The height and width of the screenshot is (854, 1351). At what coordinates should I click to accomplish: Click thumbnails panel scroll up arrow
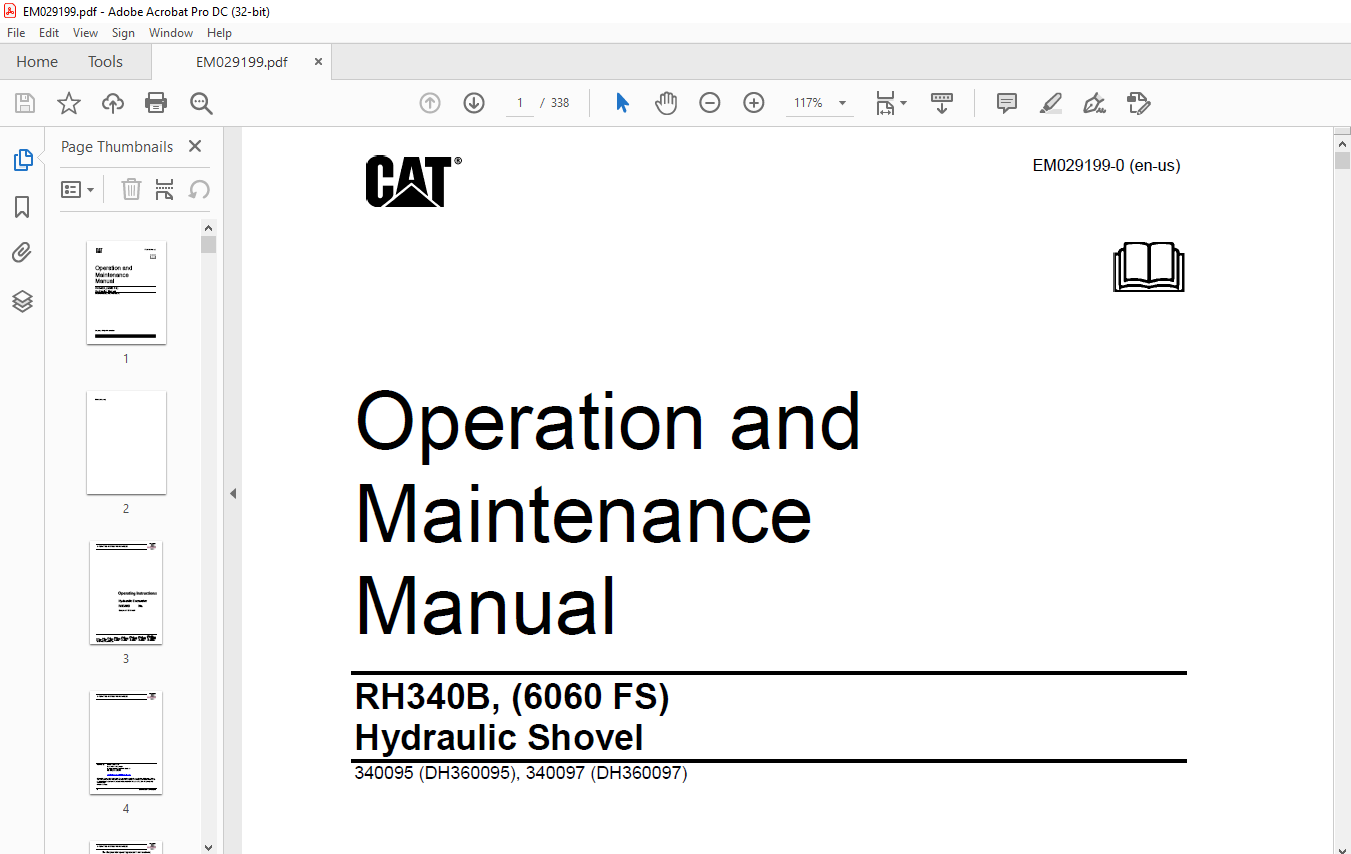pos(208,227)
